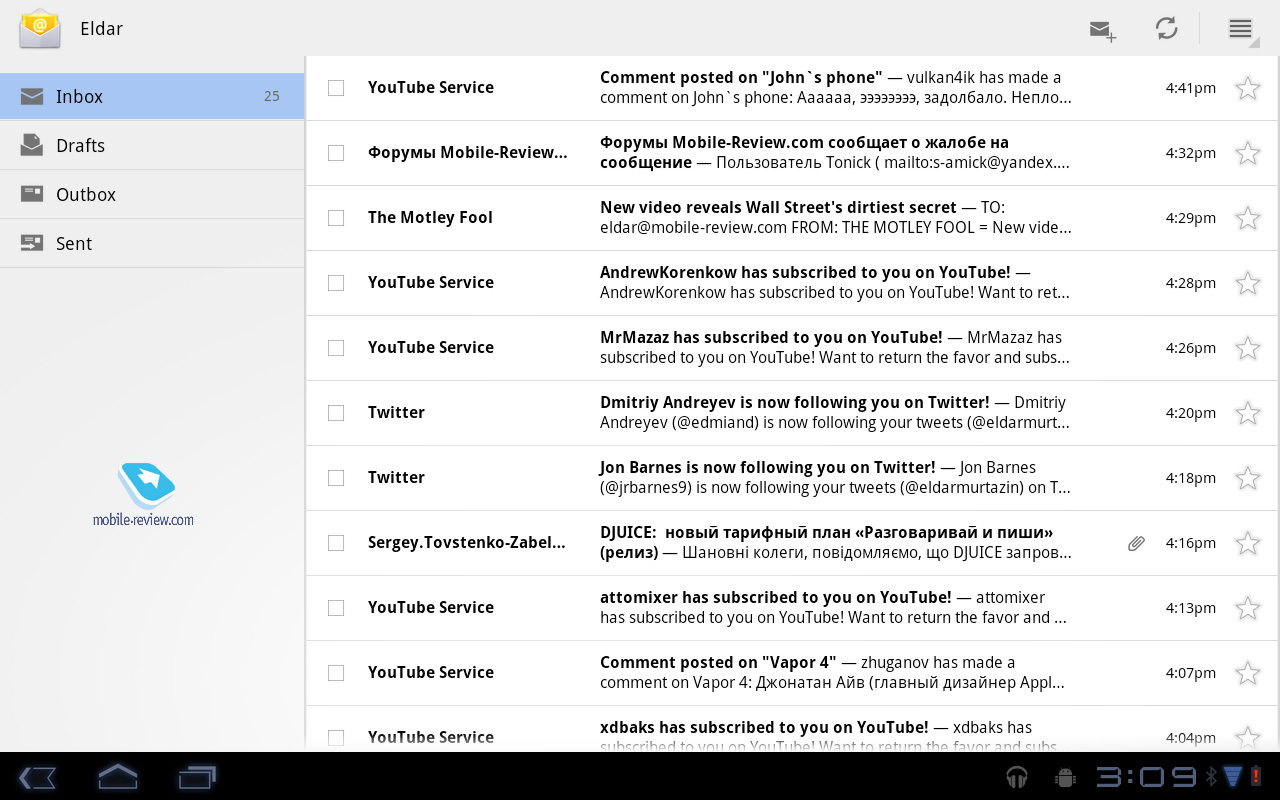
Task: Tap the Android debug notification icon
Action: pyautogui.click(x=1065, y=777)
